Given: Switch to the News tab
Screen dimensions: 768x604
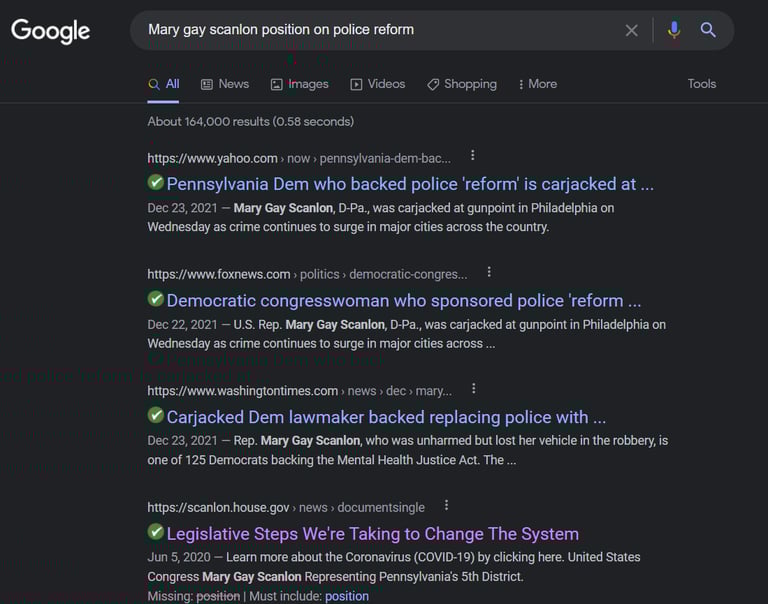Looking at the screenshot, I should pos(225,84).
